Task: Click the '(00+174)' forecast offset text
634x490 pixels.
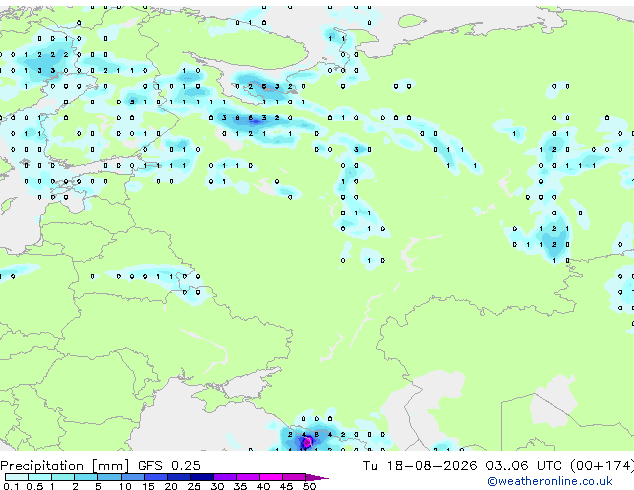Action: tap(602, 466)
